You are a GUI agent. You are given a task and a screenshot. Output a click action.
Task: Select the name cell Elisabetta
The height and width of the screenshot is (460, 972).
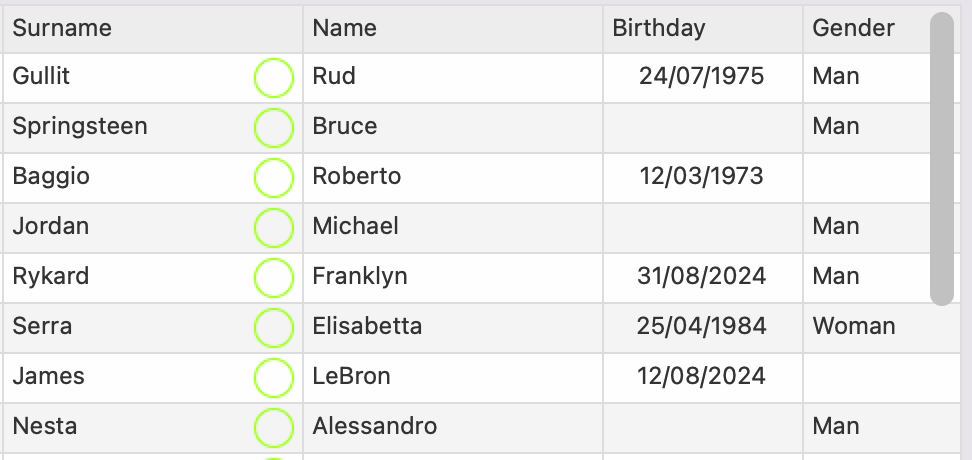(x=367, y=327)
